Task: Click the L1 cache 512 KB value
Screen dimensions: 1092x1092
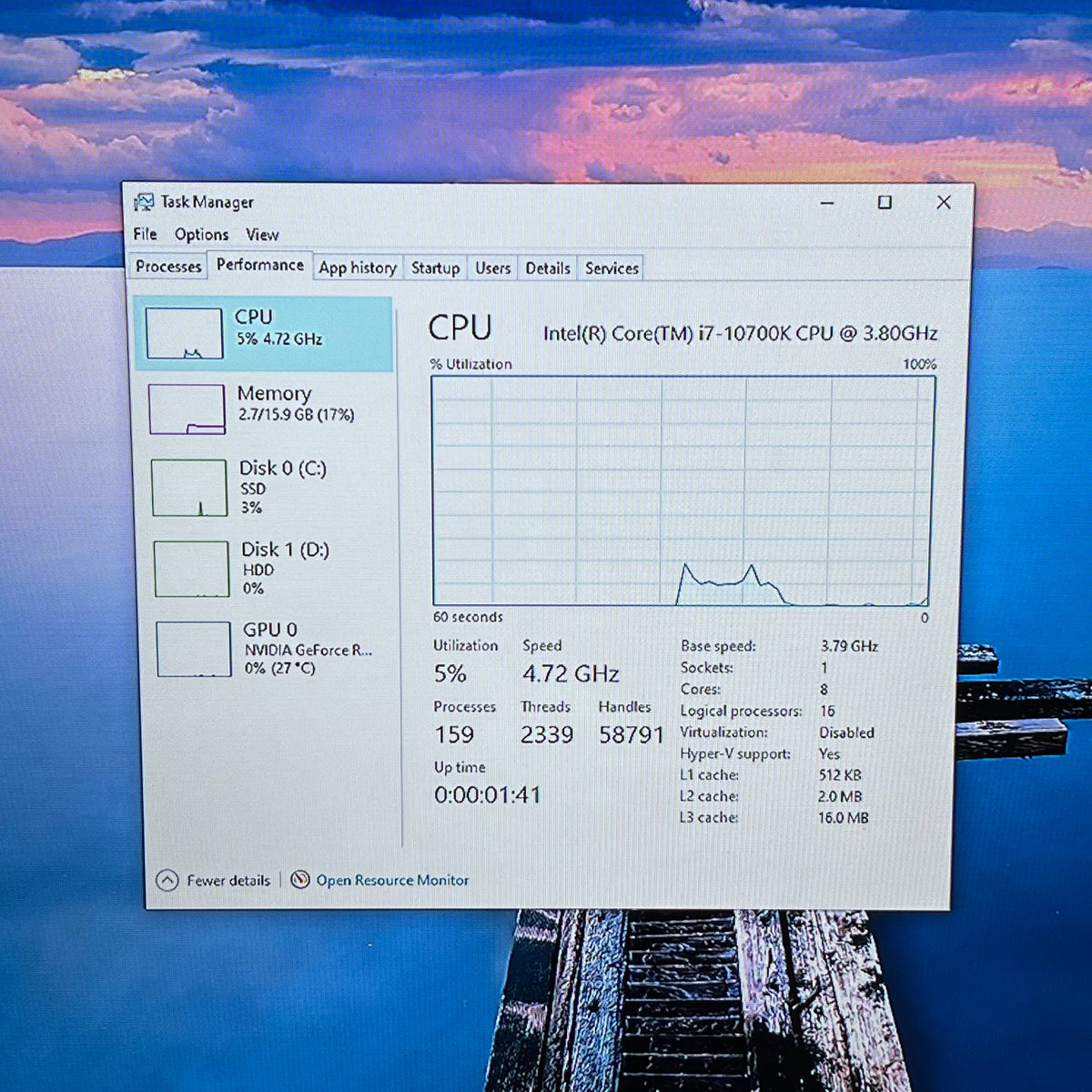Action: pyautogui.click(x=839, y=775)
